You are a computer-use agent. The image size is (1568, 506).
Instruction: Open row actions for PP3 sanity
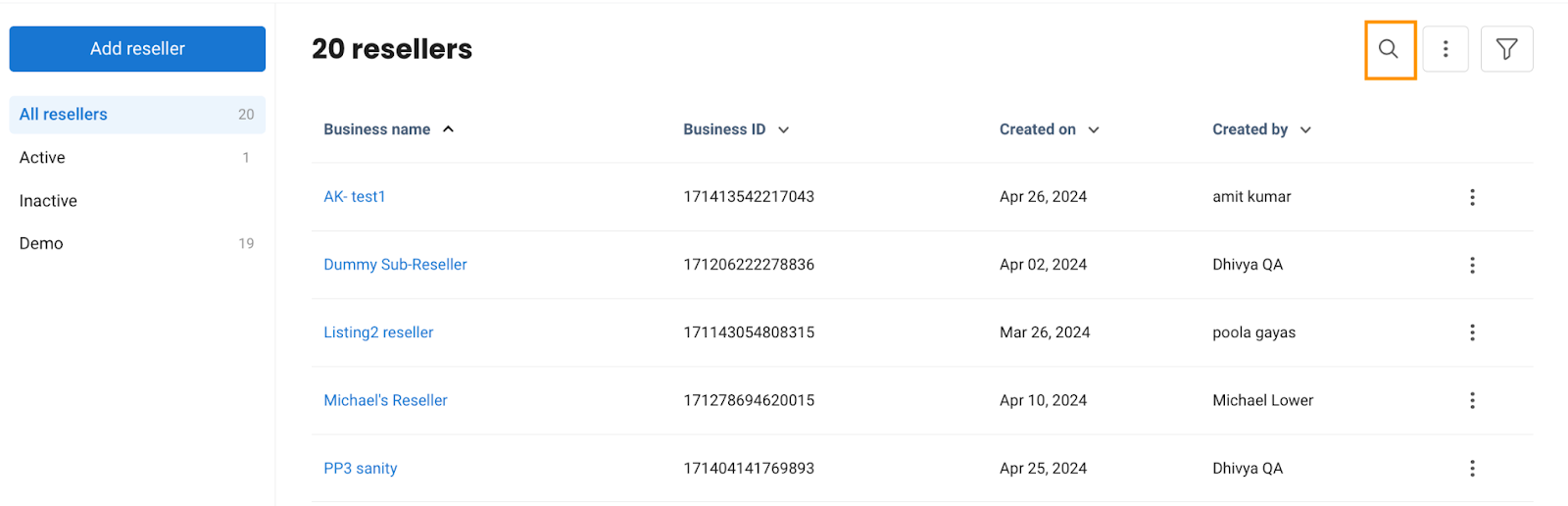click(1472, 469)
